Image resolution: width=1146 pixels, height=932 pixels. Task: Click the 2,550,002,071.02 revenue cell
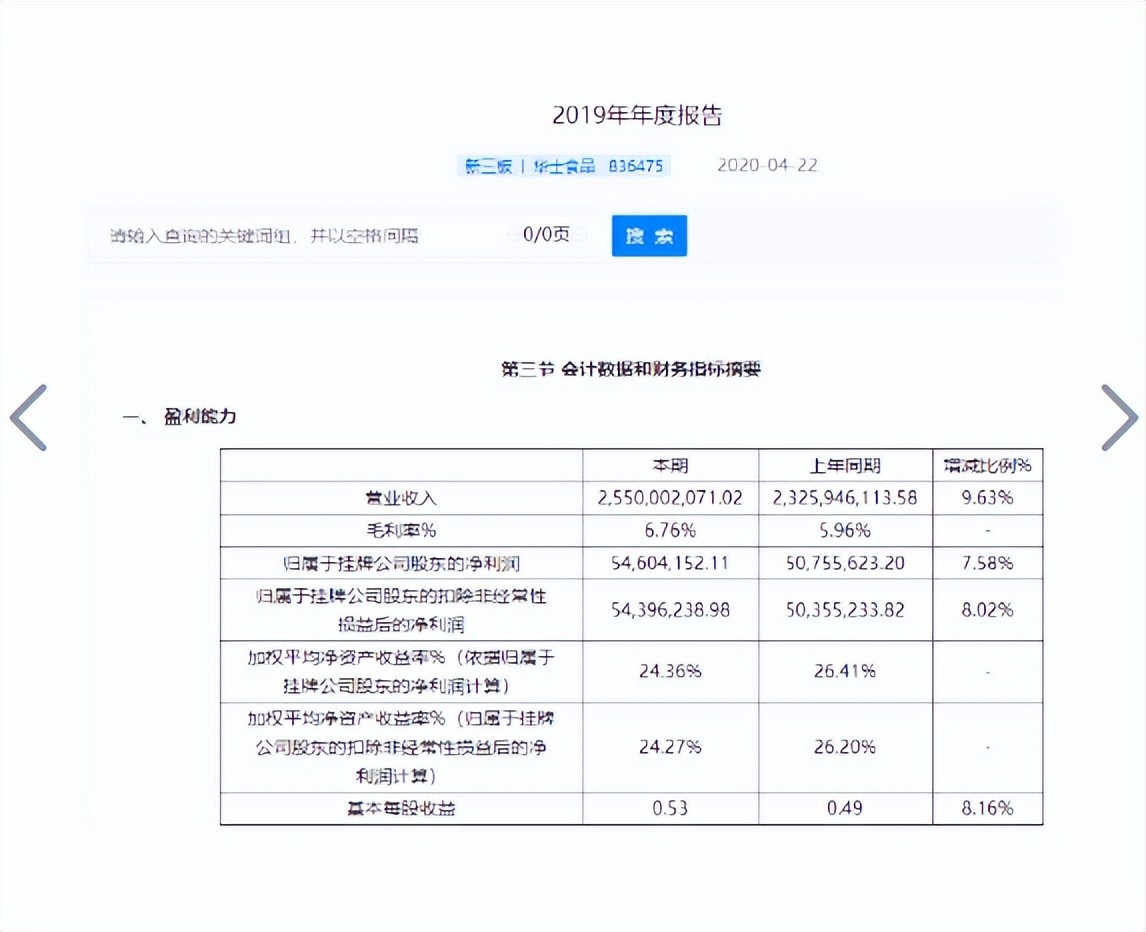pos(670,498)
